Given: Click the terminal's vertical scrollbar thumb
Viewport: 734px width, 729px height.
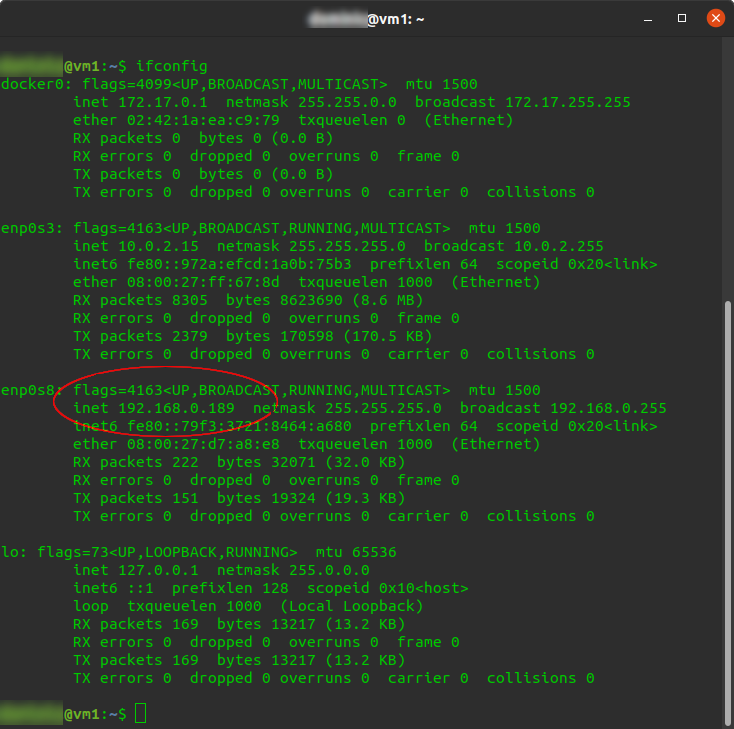Looking at the screenshot, I should click(727, 514).
